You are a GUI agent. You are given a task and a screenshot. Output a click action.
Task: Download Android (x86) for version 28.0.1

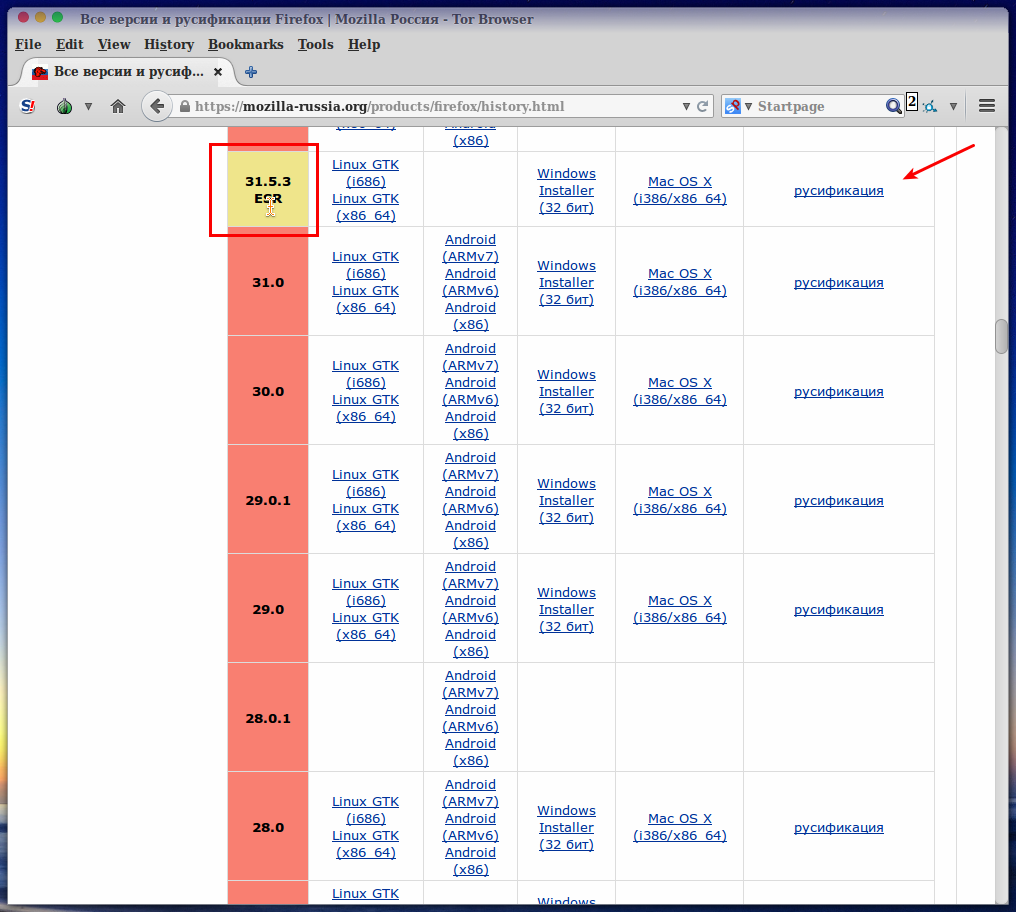[470, 751]
